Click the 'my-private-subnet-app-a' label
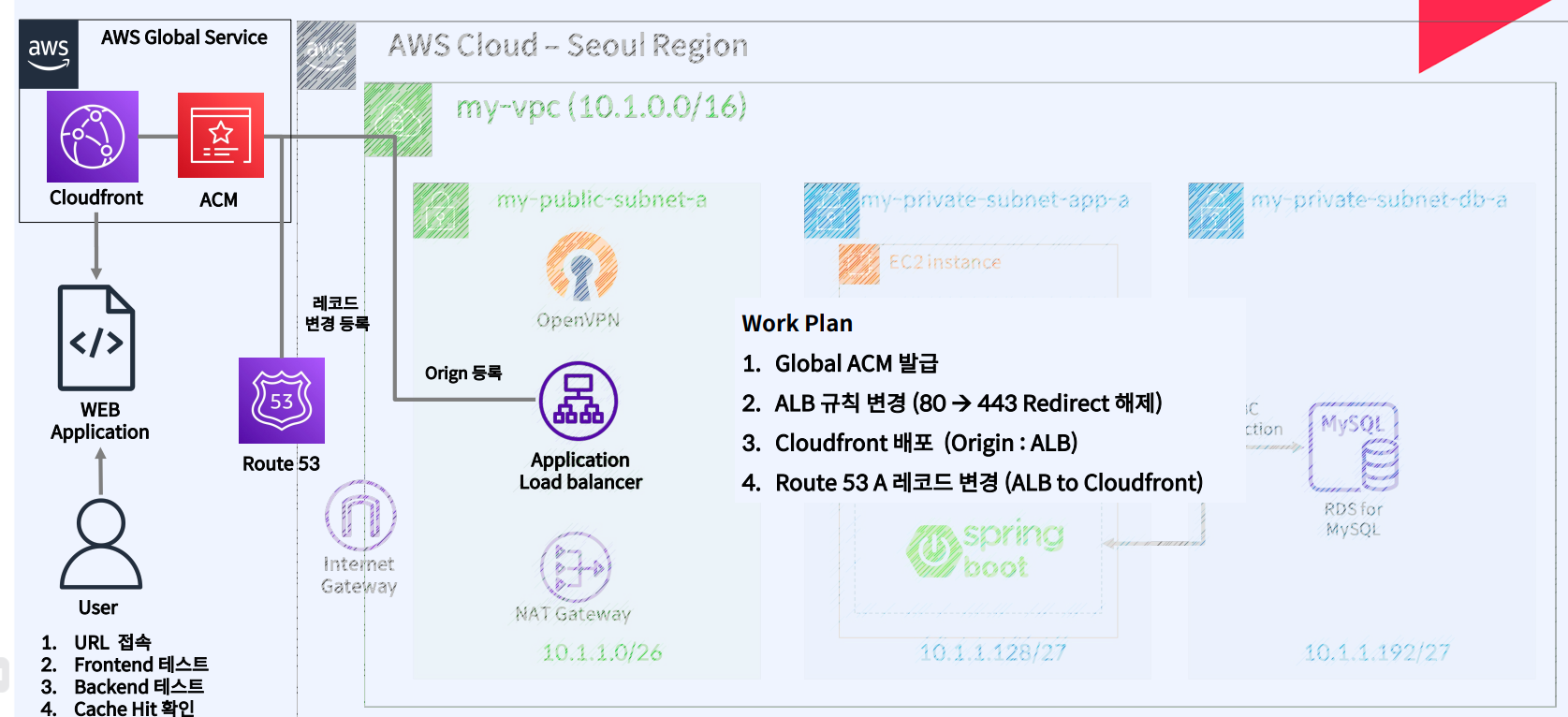Viewport: 1568px width, 717px height. click(x=995, y=199)
